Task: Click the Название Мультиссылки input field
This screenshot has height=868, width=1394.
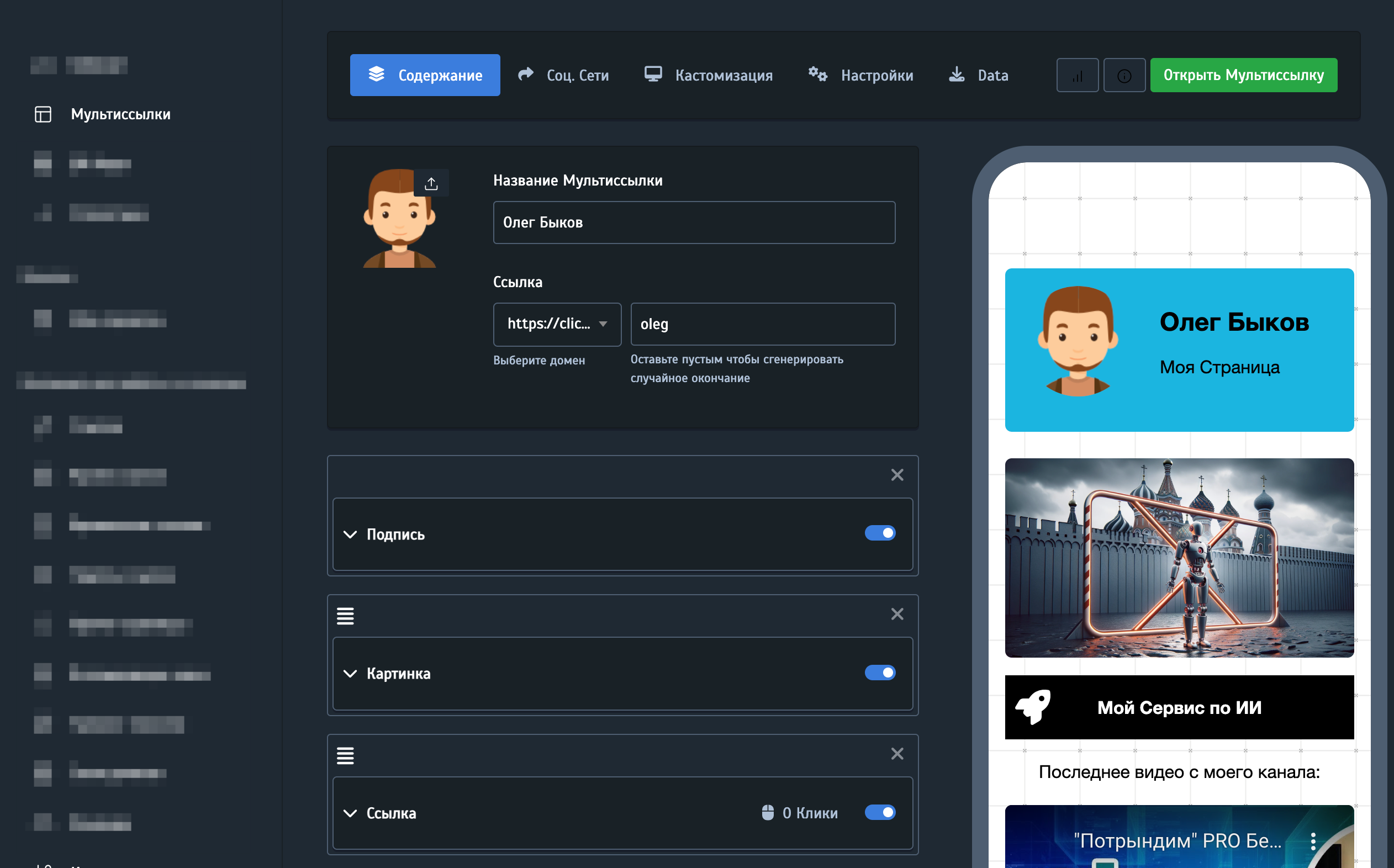Action: coord(694,223)
